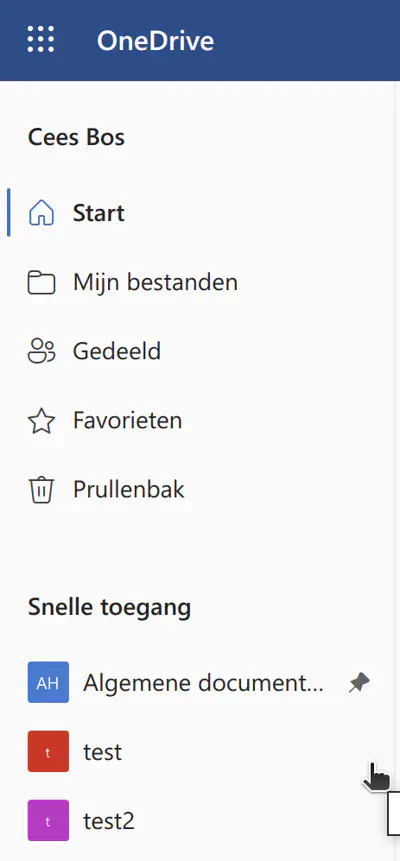Open Mijn bestanden
The width and height of the screenshot is (400, 861).
click(x=155, y=283)
